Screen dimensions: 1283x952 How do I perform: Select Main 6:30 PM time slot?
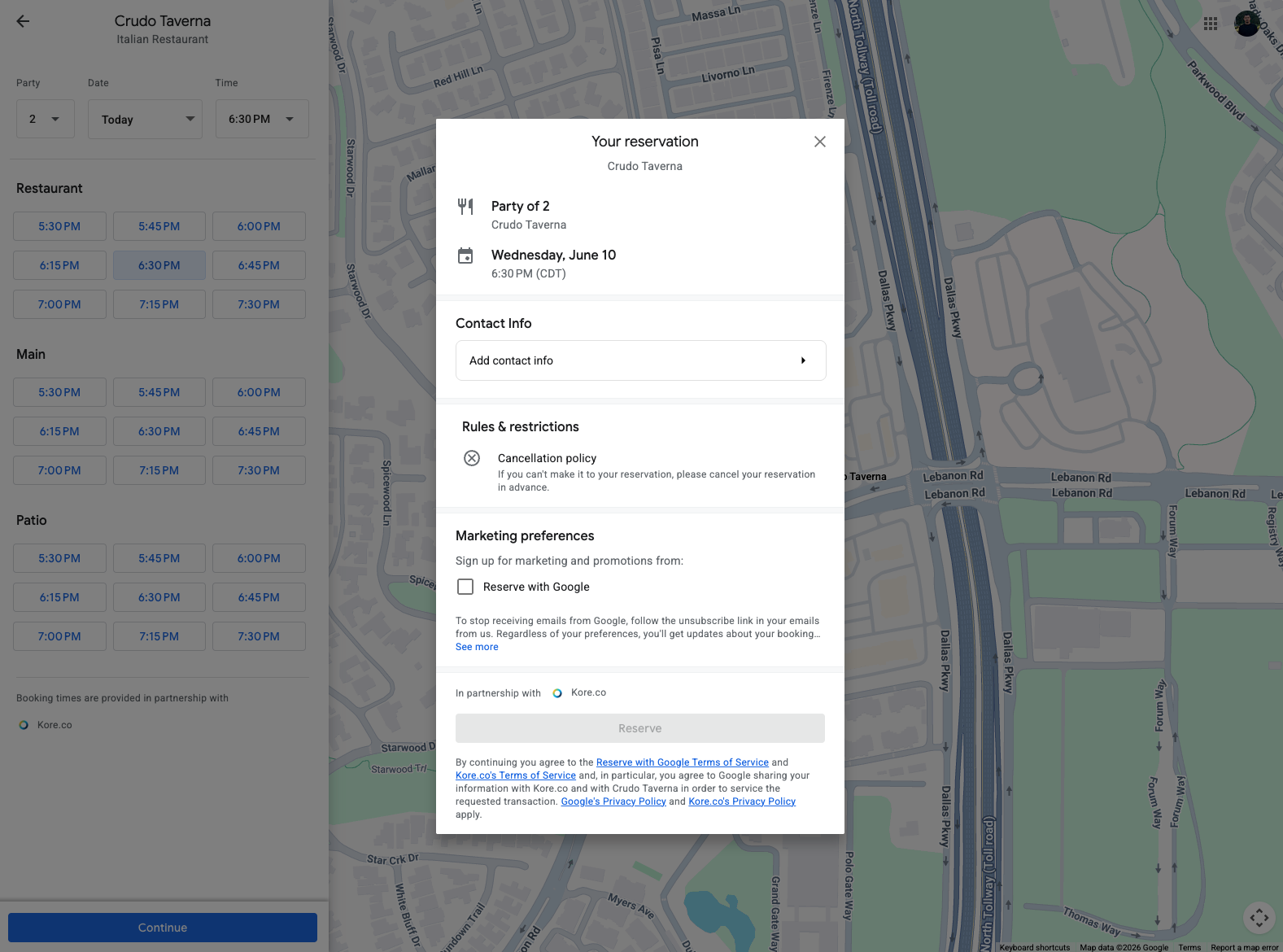point(159,431)
